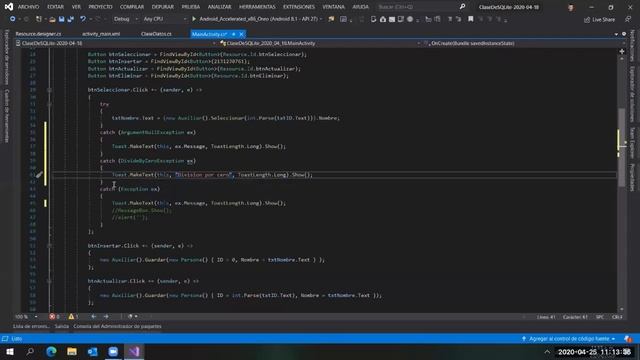640x360 pixels.
Task: Navigate to next issue arrow
Action: tap(106, 317)
